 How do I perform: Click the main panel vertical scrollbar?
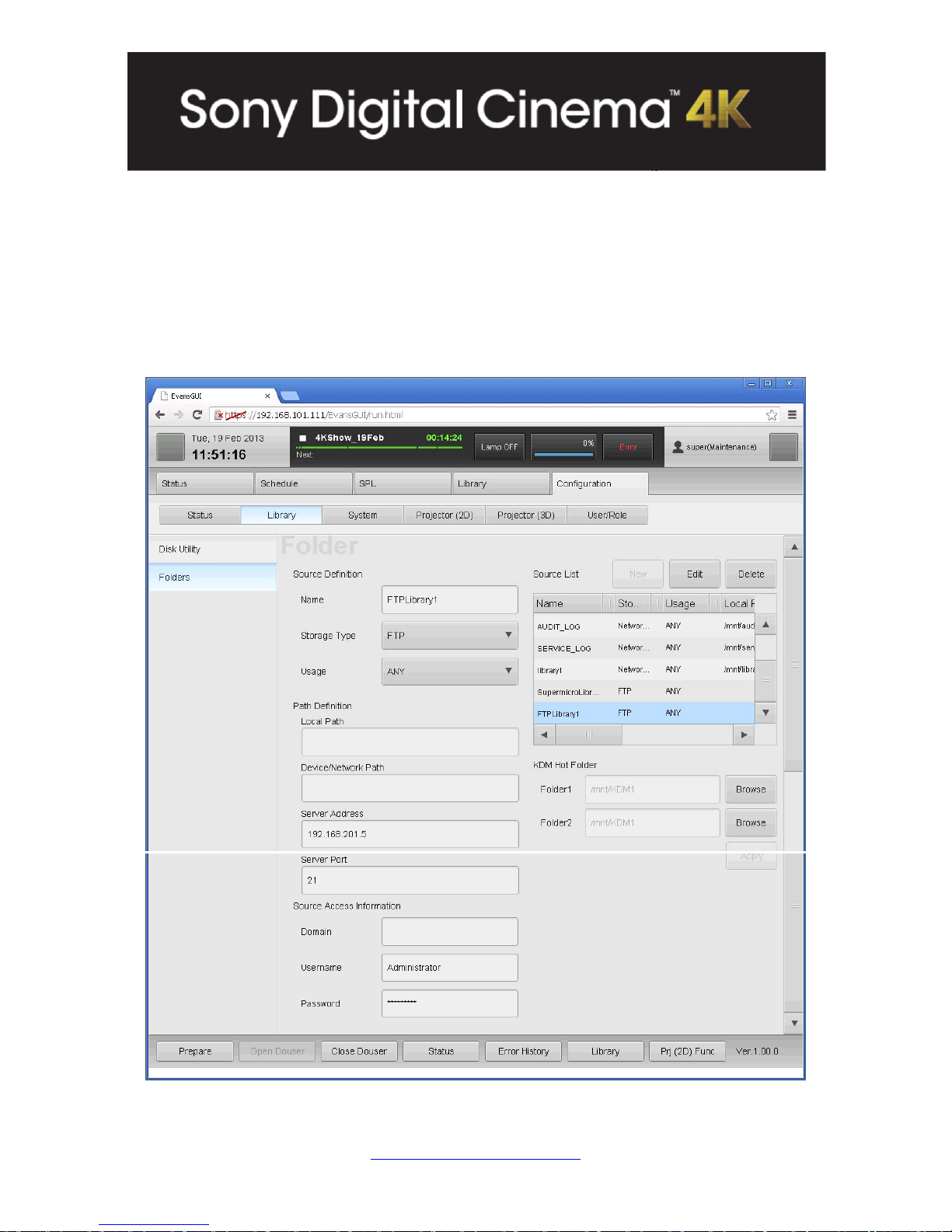point(793,665)
